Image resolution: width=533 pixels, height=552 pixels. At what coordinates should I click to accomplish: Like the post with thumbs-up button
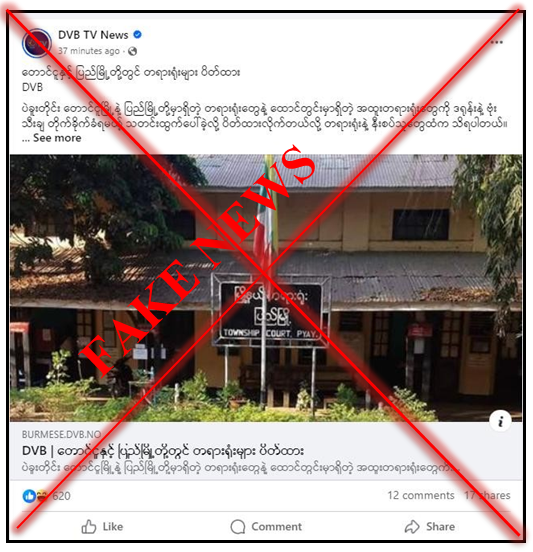tap(102, 527)
